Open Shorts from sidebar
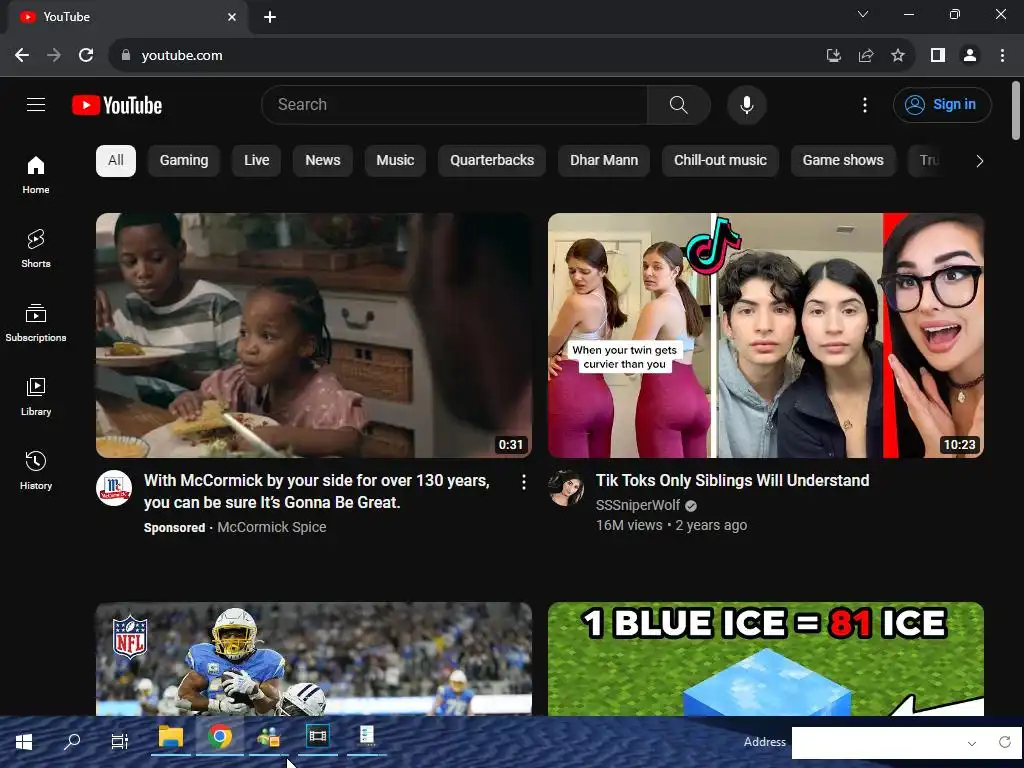The height and width of the screenshot is (768, 1024). coord(36,248)
